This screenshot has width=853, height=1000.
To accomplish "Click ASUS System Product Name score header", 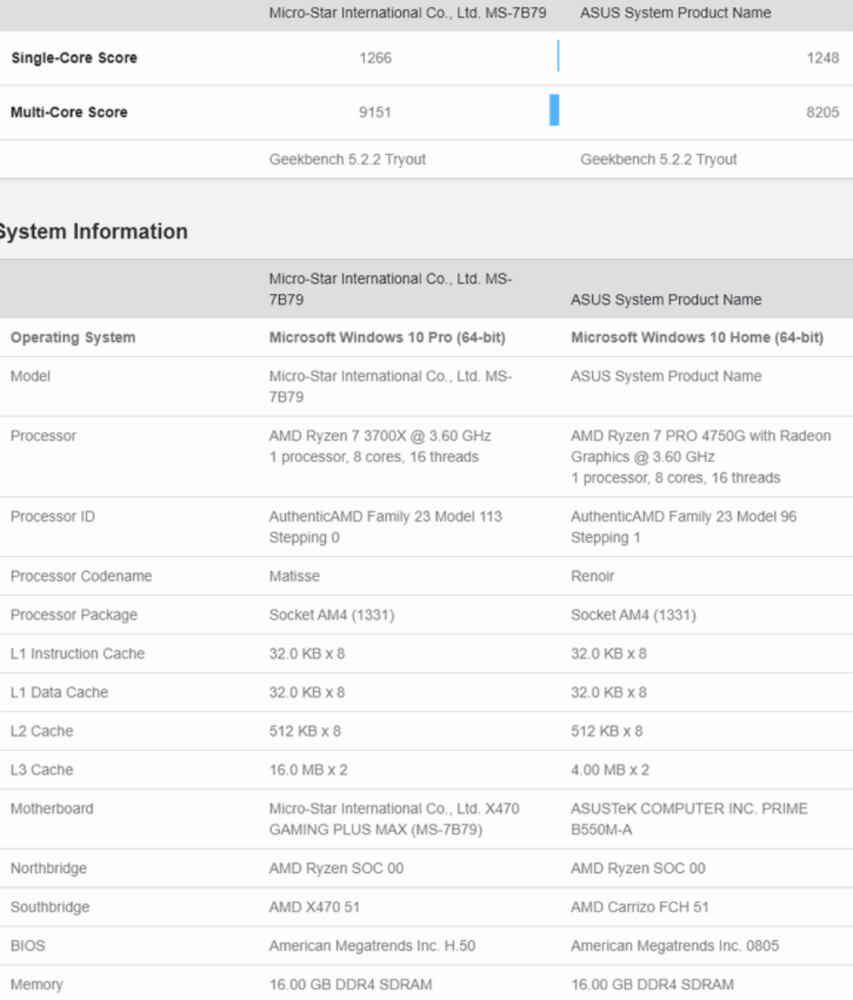I will 675,13.
